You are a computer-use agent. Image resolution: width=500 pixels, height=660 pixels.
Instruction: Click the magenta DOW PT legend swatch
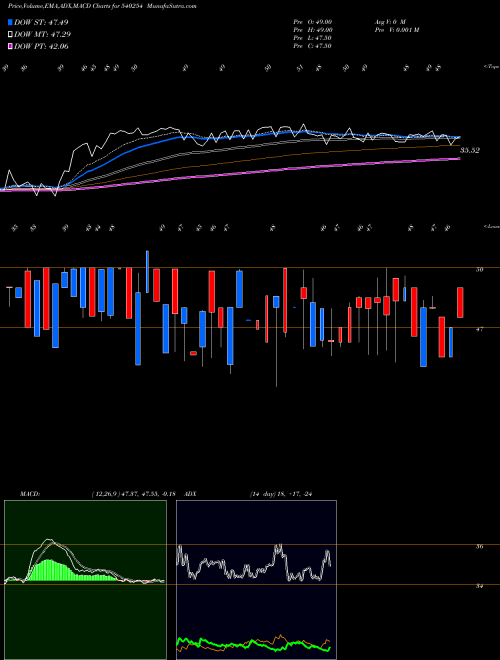(11, 46)
